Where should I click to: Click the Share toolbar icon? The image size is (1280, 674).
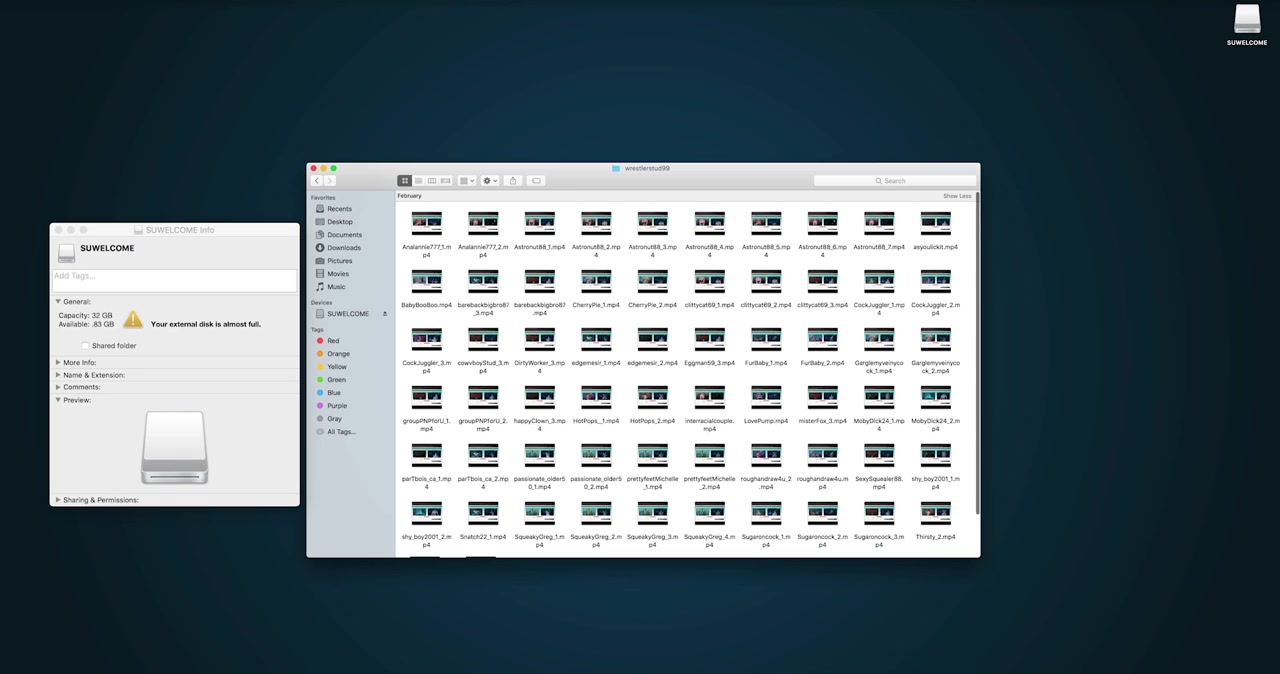point(513,181)
